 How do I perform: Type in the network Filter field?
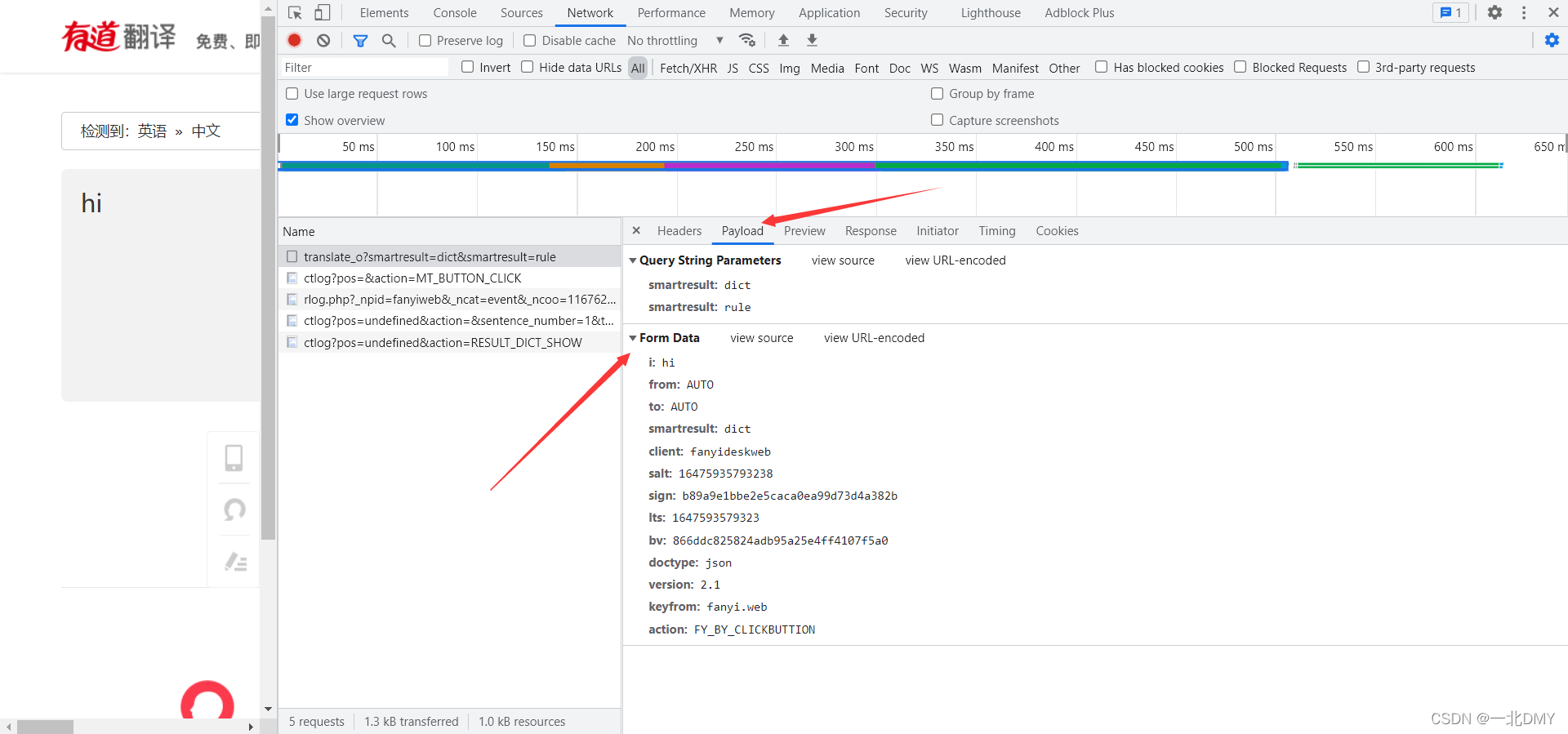tap(364, 68)
